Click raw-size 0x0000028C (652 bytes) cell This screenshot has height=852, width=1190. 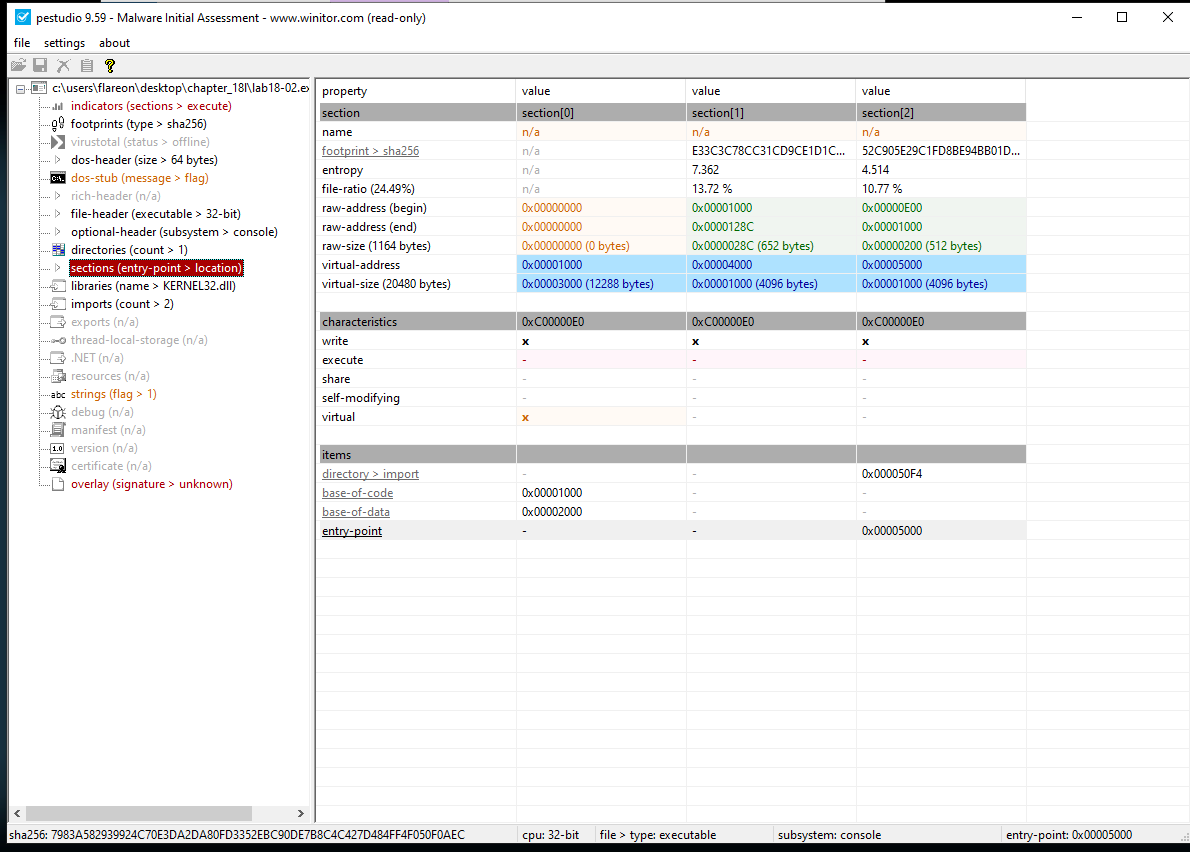771,246
